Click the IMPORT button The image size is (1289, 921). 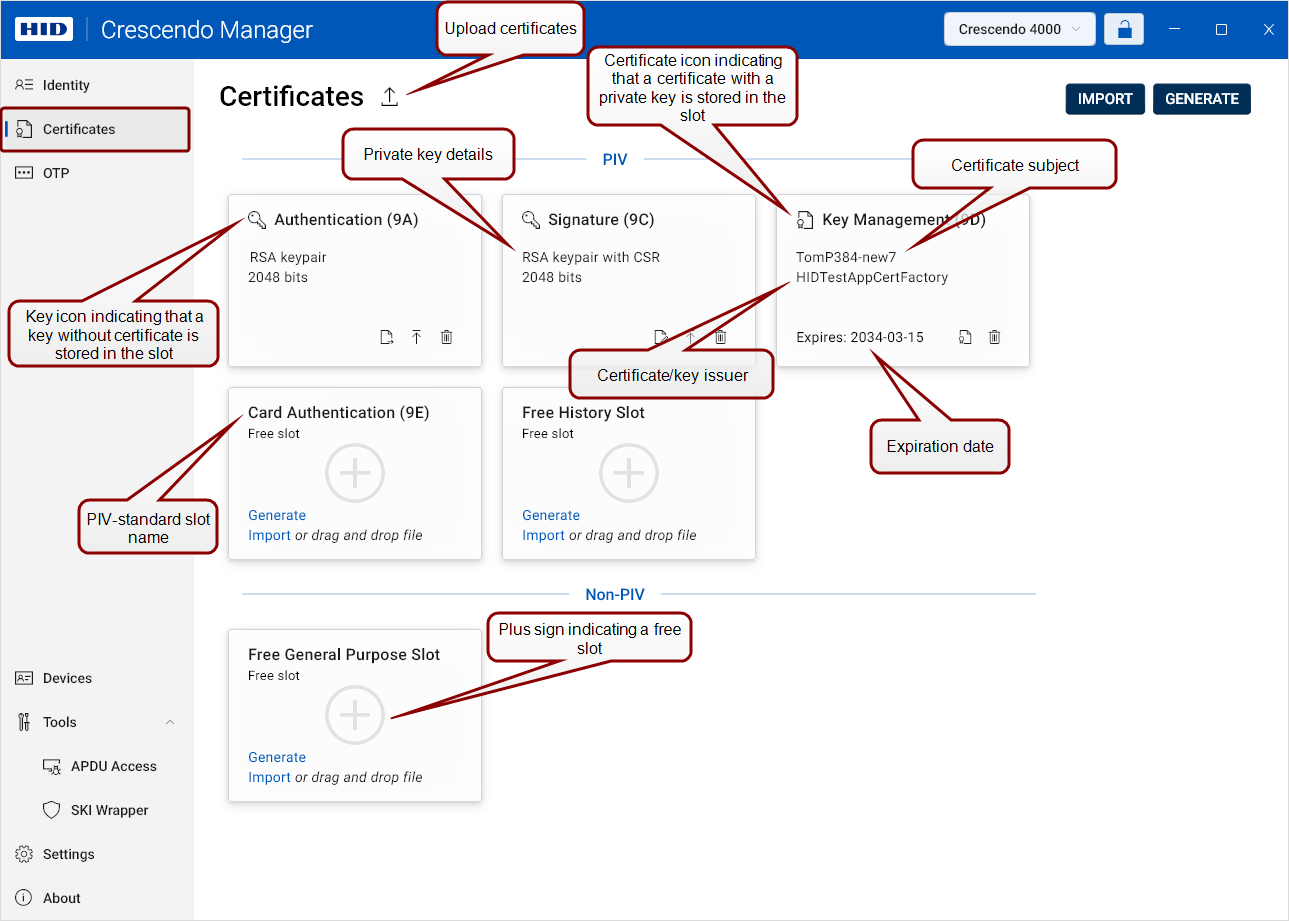(1105, 99)
